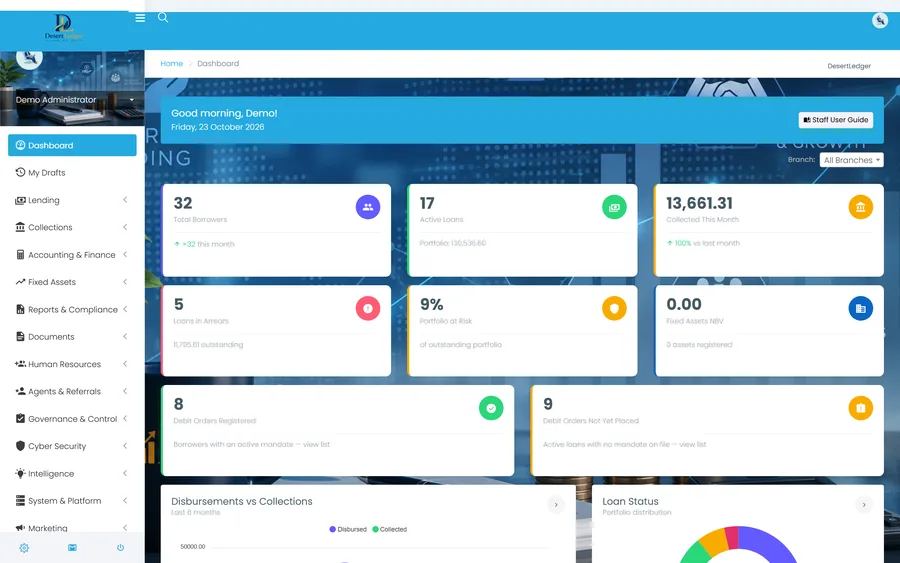The image size is (900, 563).
Task: Open the mail icon at sidebar bottom
Action: (72, 548)
